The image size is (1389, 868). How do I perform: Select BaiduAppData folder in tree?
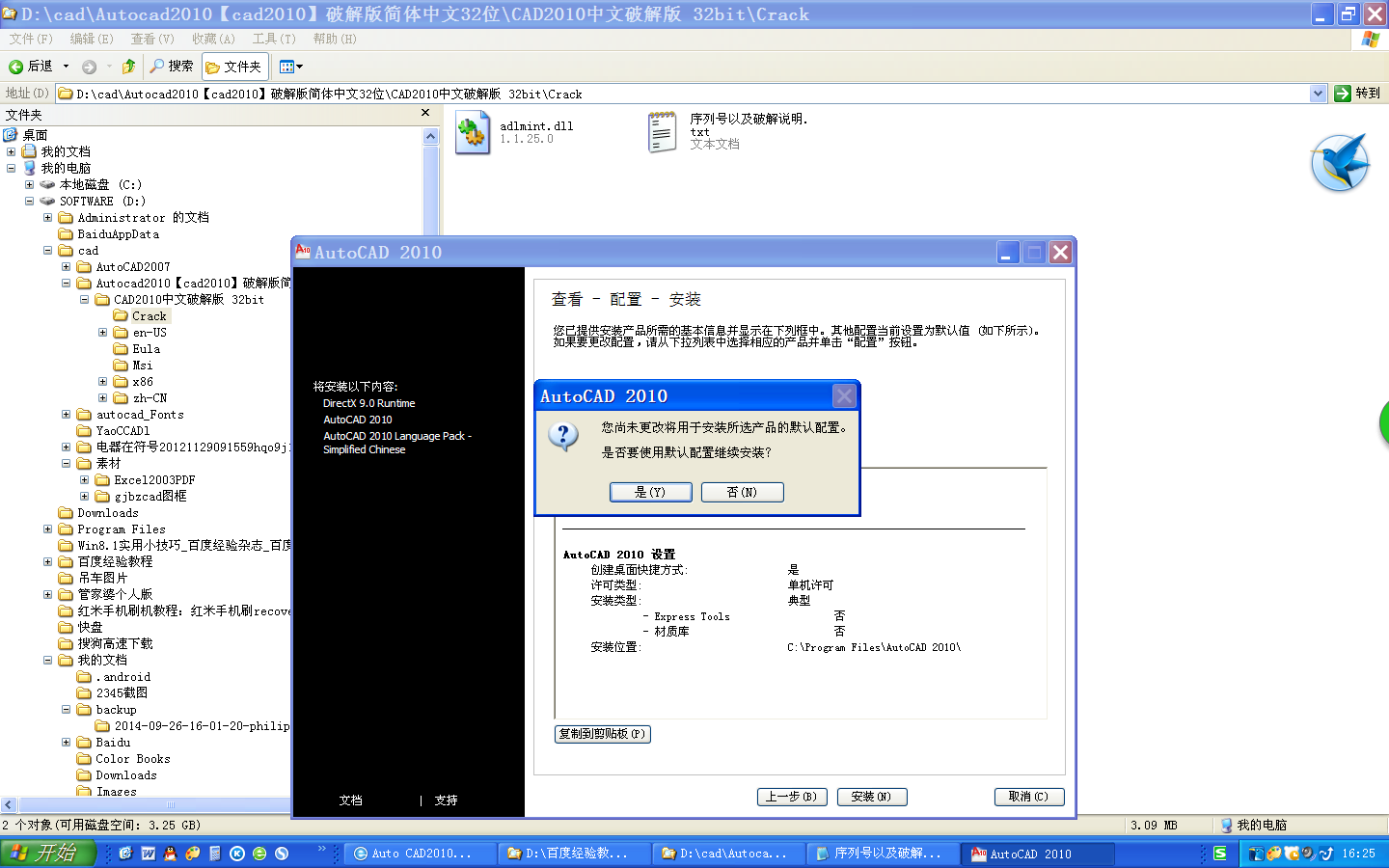118,233
